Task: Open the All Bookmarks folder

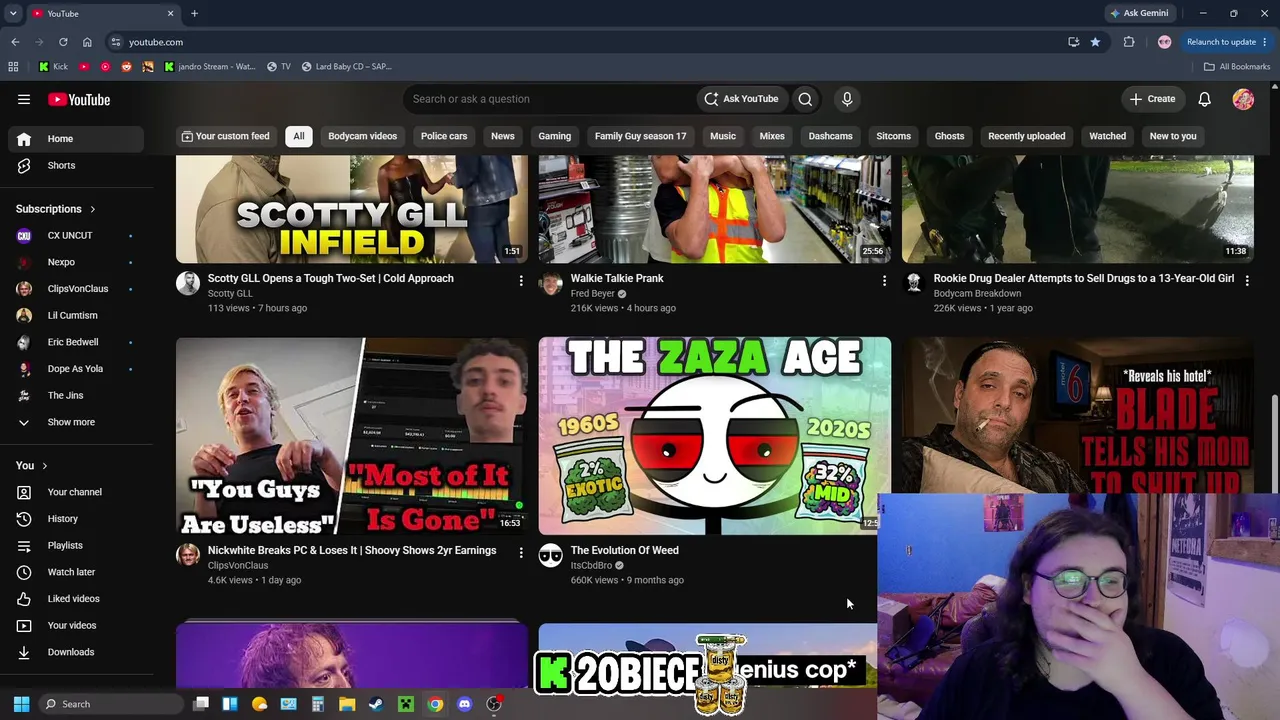Action: point(1237,67)
